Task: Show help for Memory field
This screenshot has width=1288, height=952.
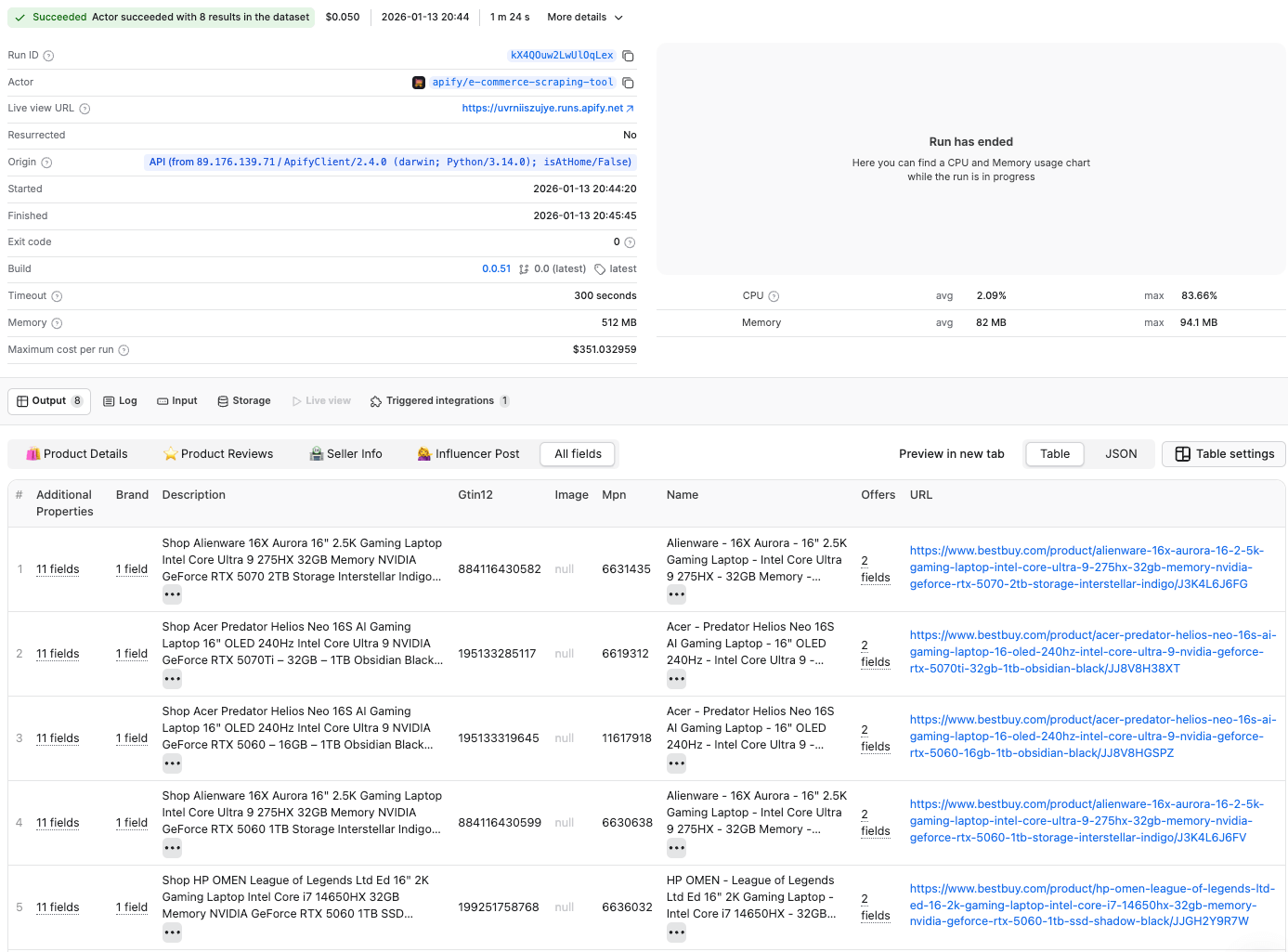Action: tap(57, 323)
